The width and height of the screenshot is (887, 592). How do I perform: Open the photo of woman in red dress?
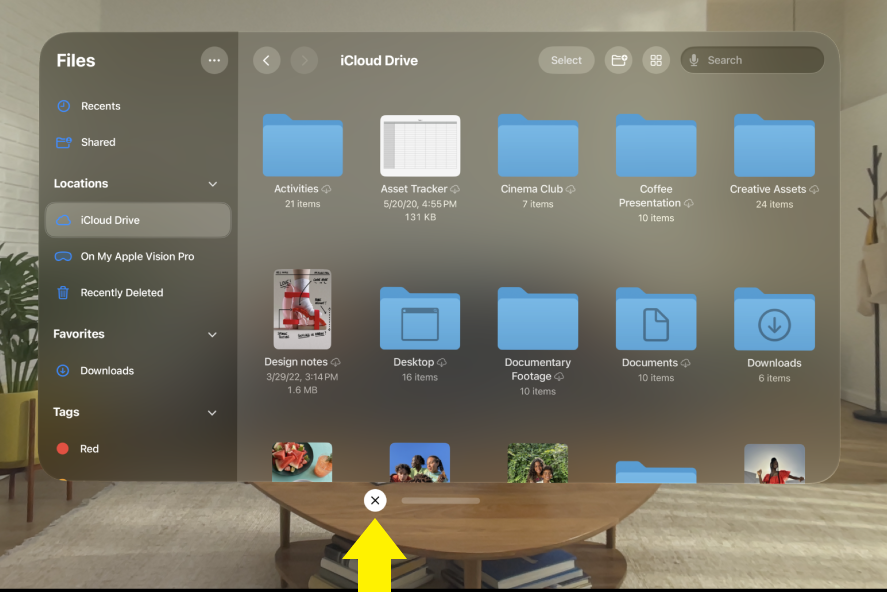(774, 463)
